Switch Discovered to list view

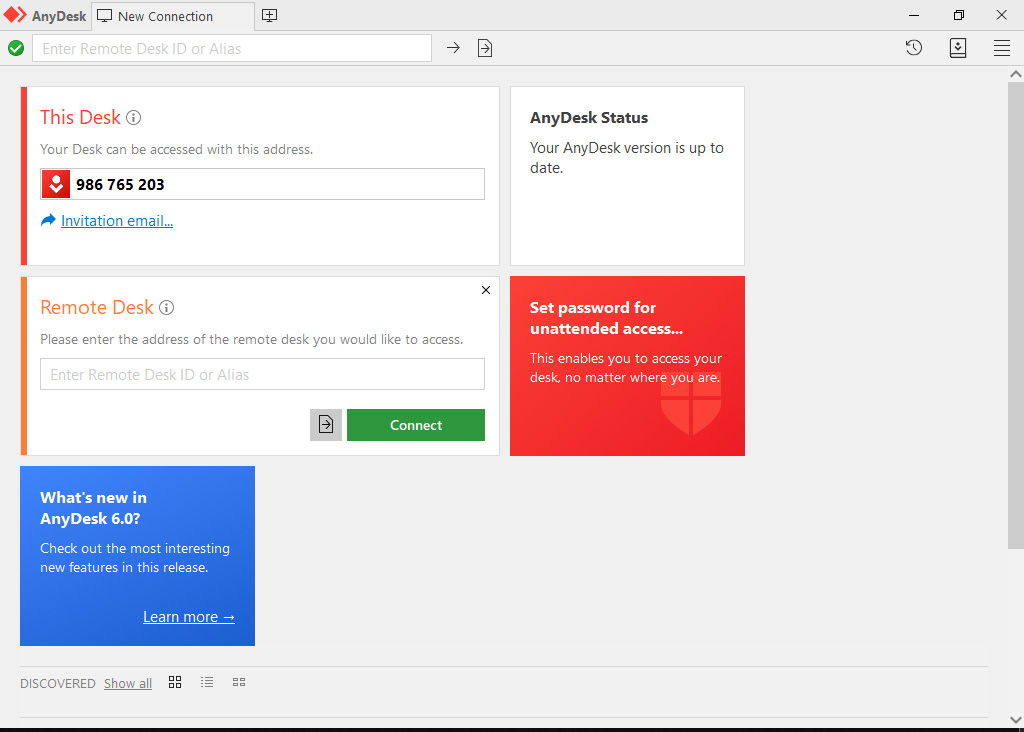(x=207, y=682)
